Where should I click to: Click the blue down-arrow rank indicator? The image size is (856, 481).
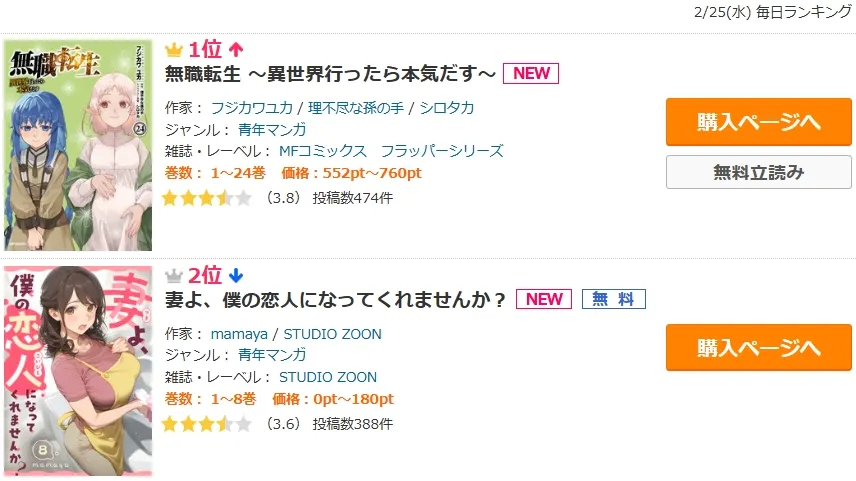235,275
